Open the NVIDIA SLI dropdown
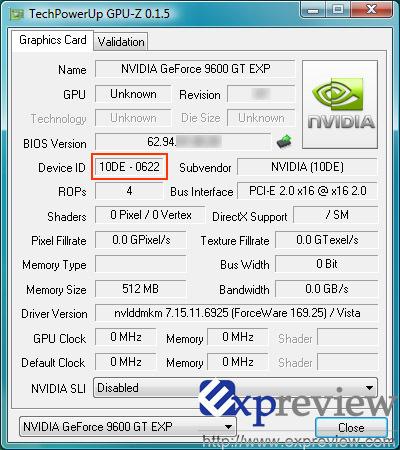Screen dimensions: 400x450 [x=235, y=388]
